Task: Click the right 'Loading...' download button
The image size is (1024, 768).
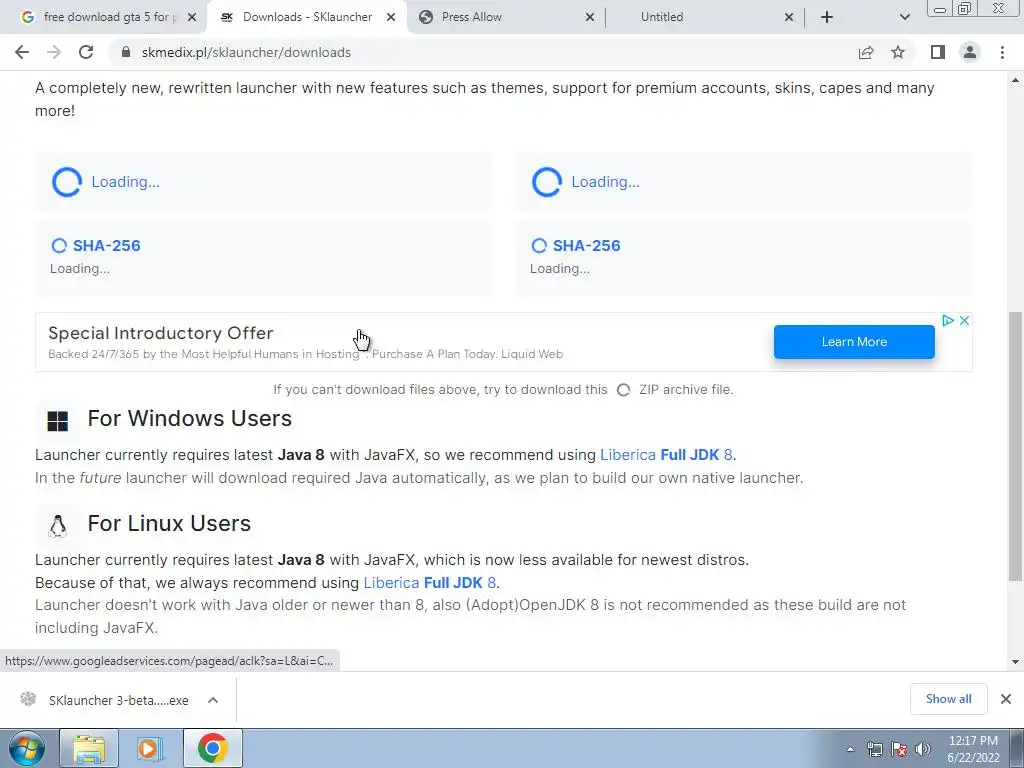Action: point(743,182)
